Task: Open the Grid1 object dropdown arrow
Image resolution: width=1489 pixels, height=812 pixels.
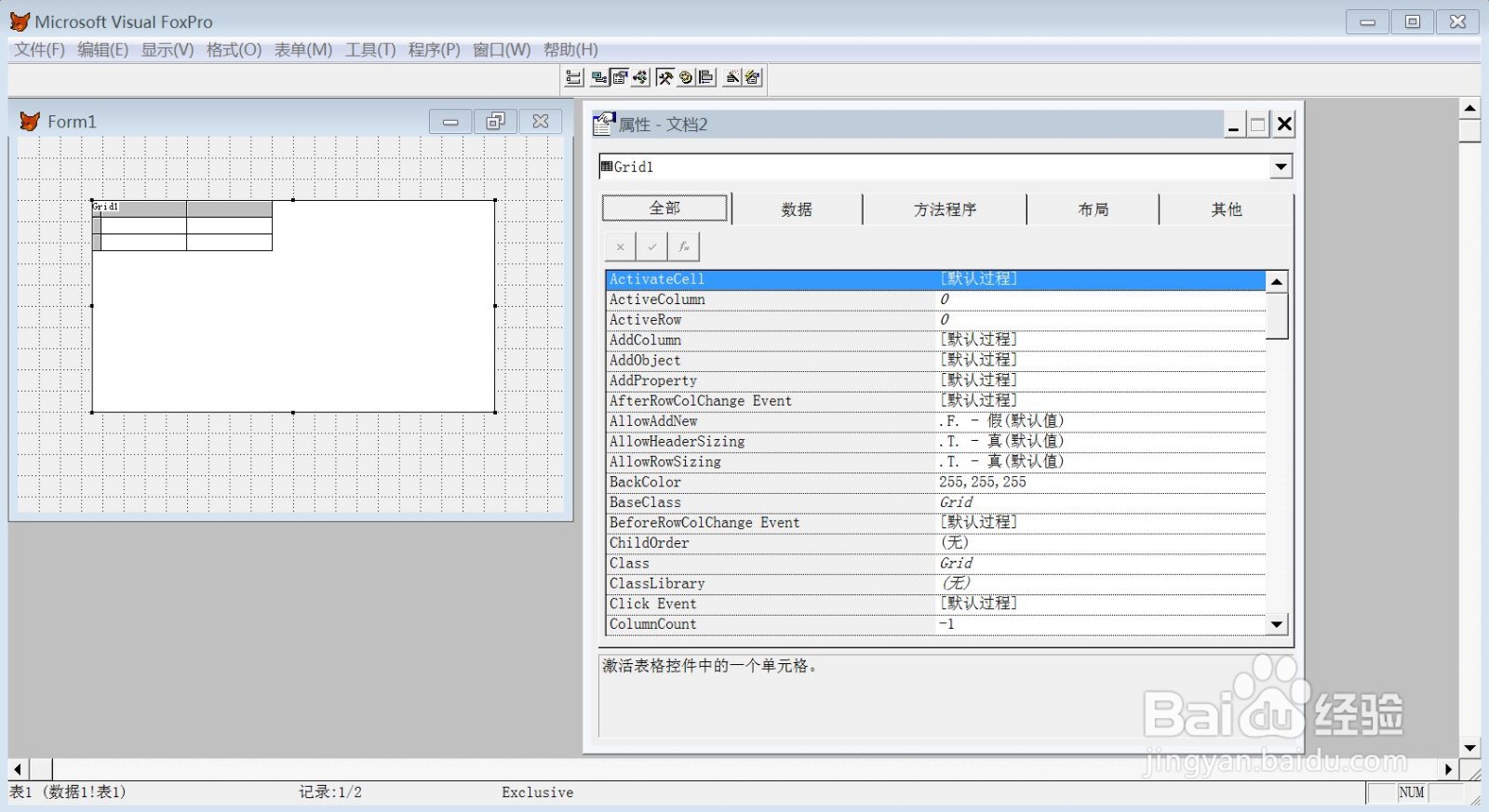Action: (x=1281, y=166)
